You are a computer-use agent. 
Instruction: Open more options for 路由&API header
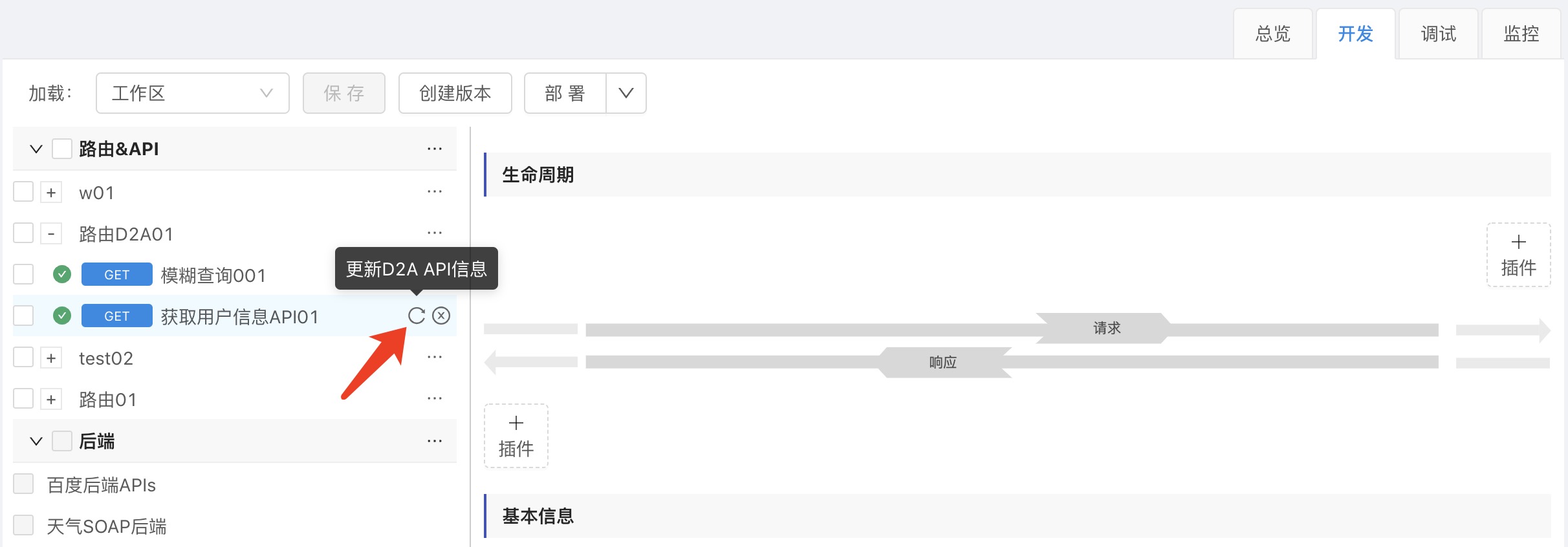(434, 149)
